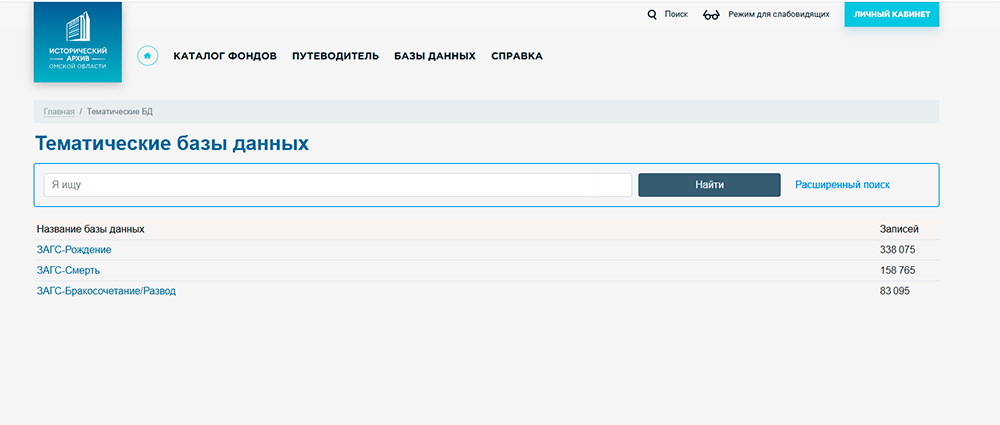The width and height of the screenshot is (1000, 425).
Task: Select the 83 095 record count
Action: [895, 291]
